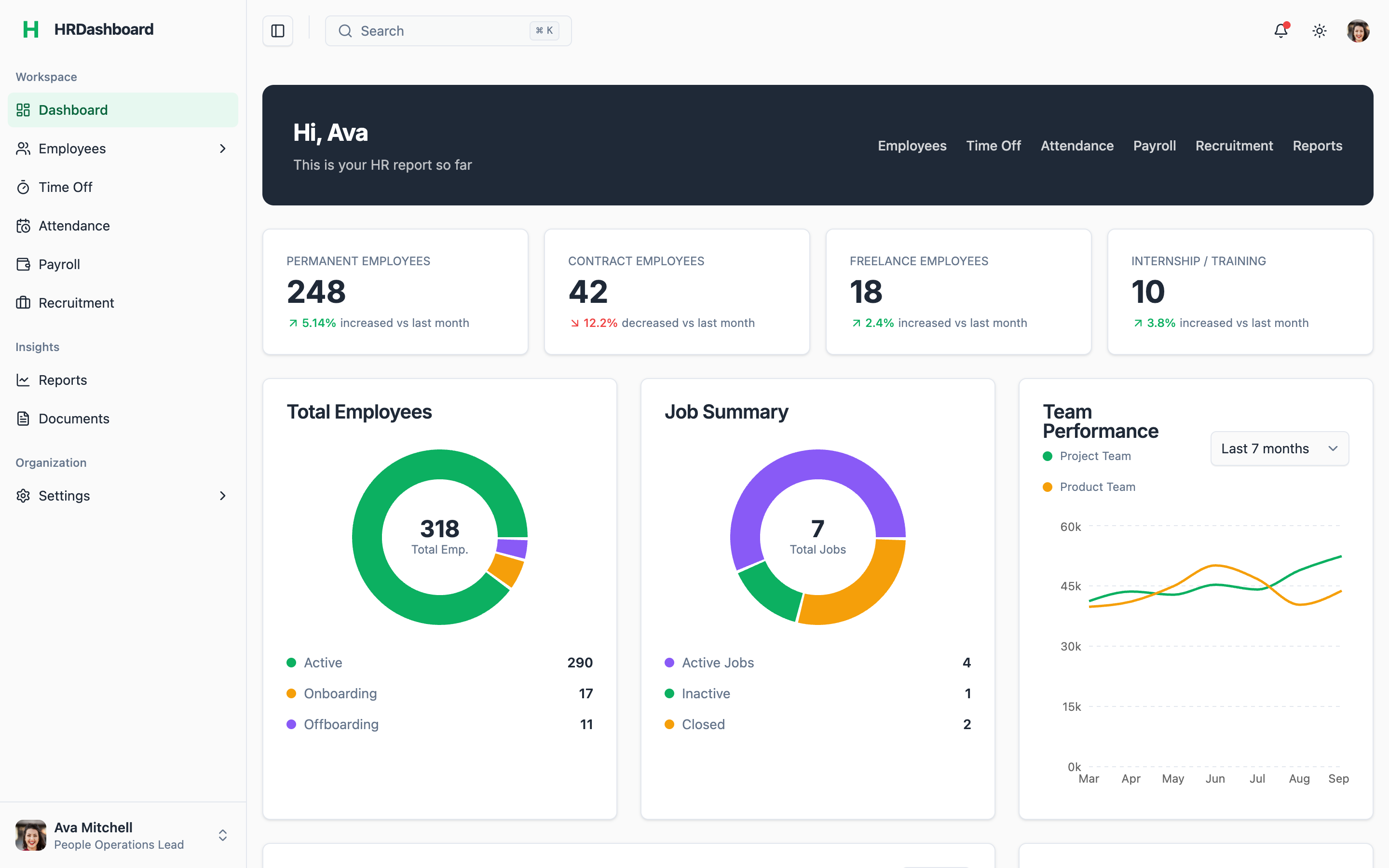
Task: Open Time Off link in the banner
Action: tap(994, 146)
